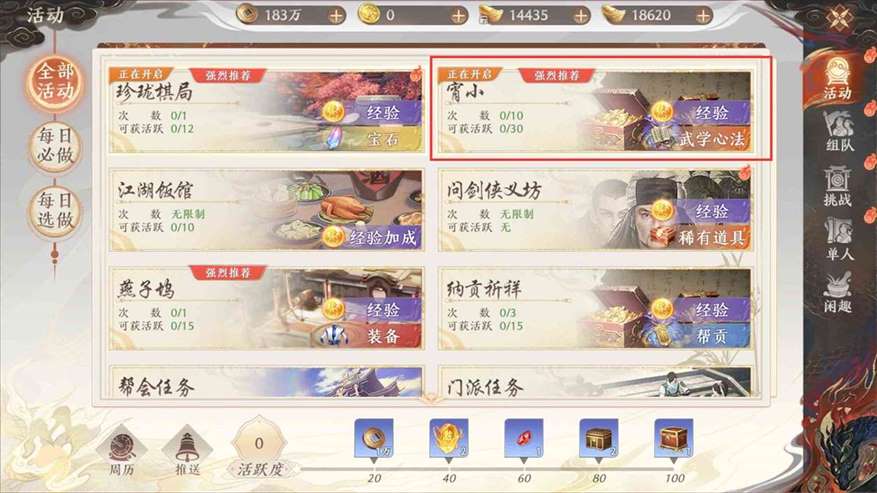This screenshot has width=877, height=493.
Task: Open the 推送 bell notification icon
Action: (188, 452)
